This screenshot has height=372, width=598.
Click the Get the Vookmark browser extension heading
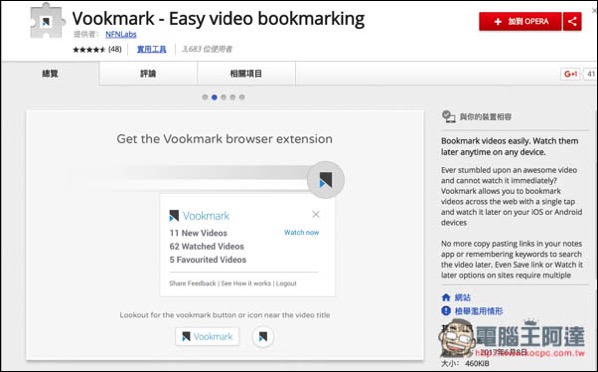[x=224, y=139]
